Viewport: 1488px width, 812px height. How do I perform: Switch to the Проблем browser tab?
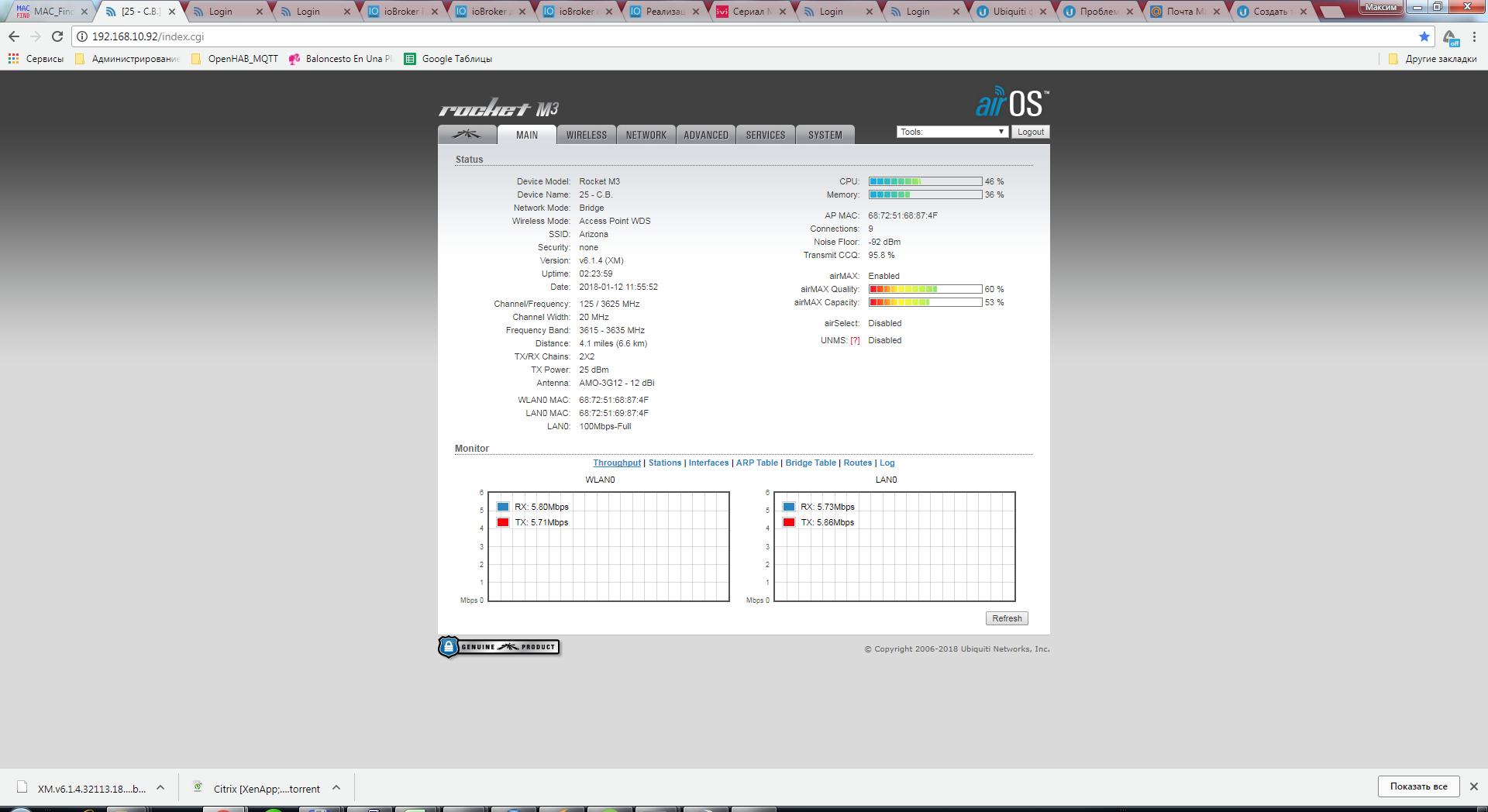[x=1099, y=12]
